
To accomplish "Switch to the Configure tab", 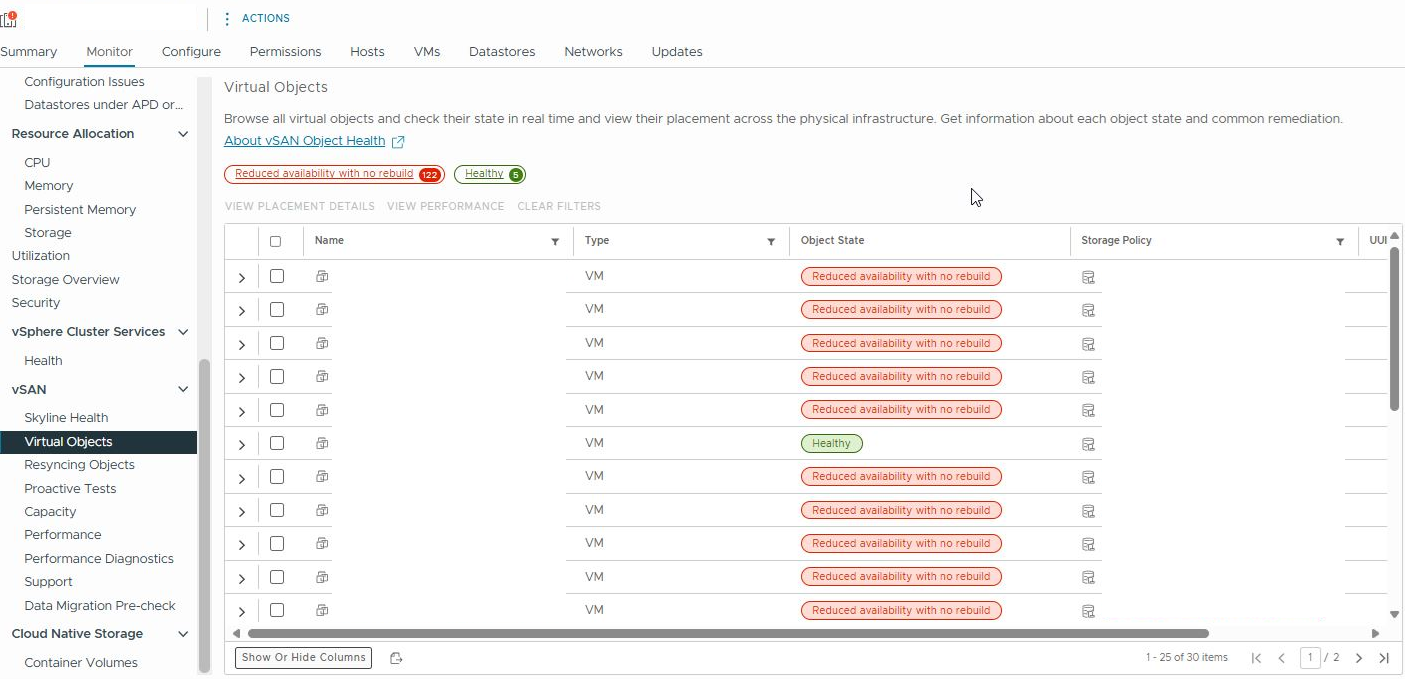I will click(x=191, y=52).
